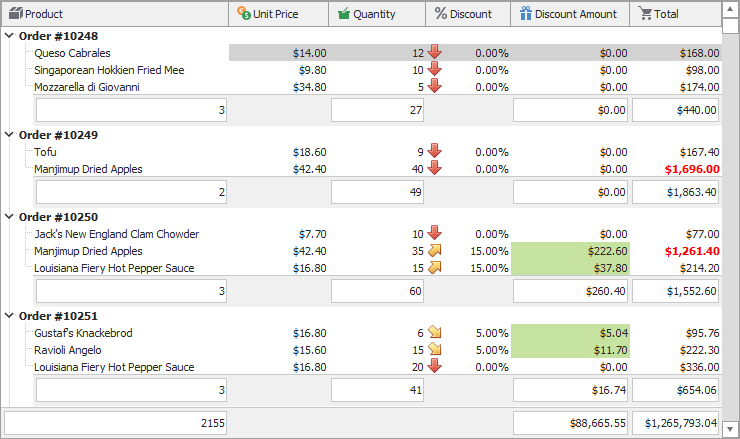Viewport: 740px width, 439px height.
Task: Click the grand total $1,265,793.04 footer field
Action: (675, 423)
